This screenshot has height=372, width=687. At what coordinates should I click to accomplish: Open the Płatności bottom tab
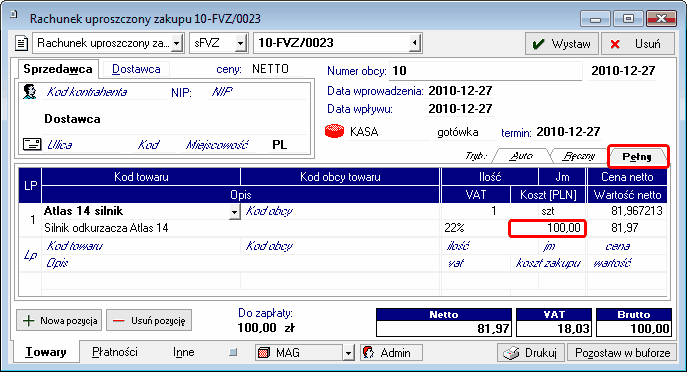[x=115, y=352]
